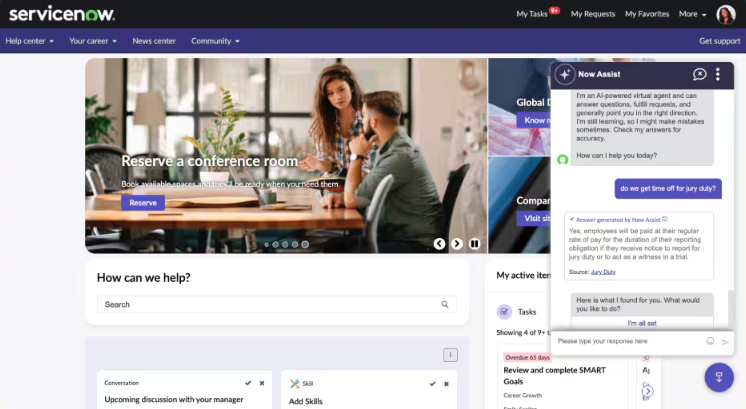Open My Favorites
The image size is (746, 409).
point(647,14)
